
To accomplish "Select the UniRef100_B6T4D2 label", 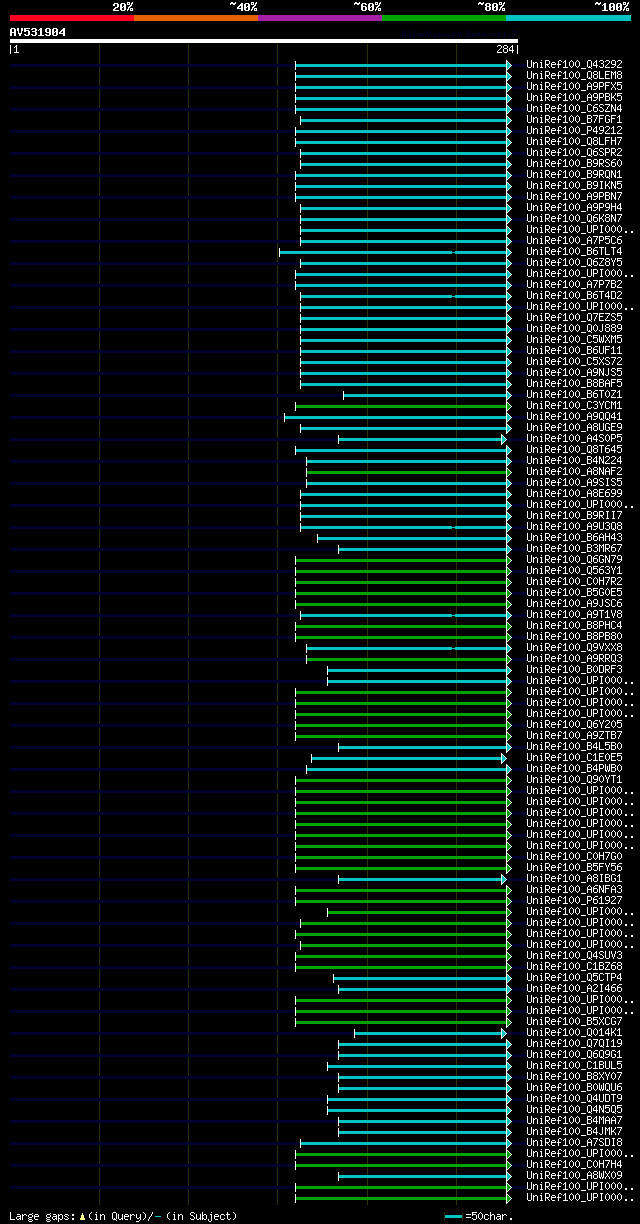I will click(574, 295).
